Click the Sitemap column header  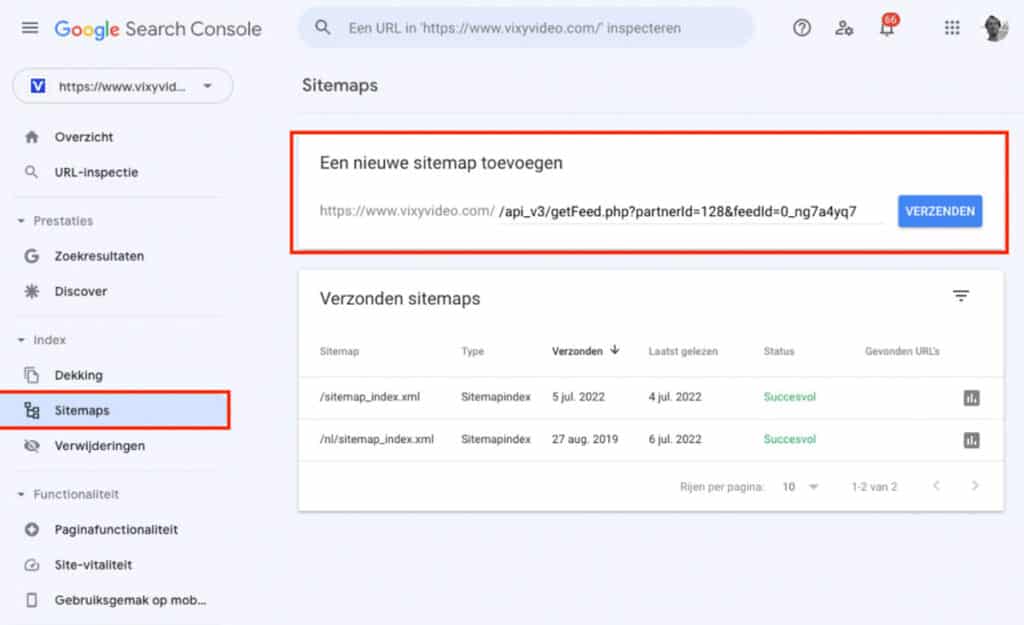tap(339, 351)
